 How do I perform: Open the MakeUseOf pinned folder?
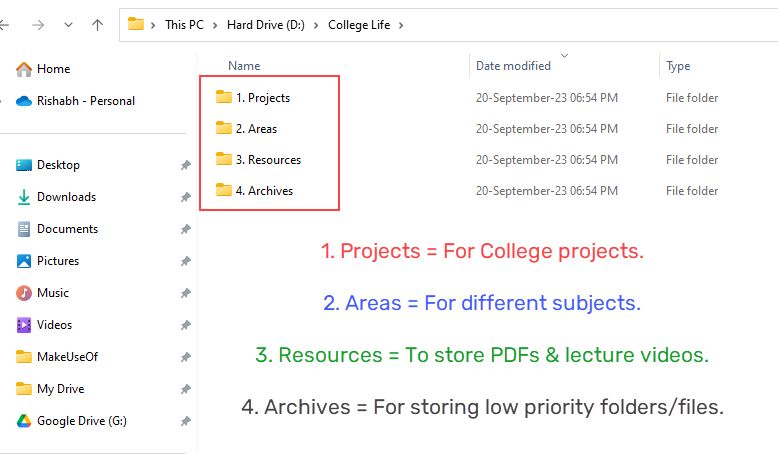pyautogui.click(x=66, y=357)
